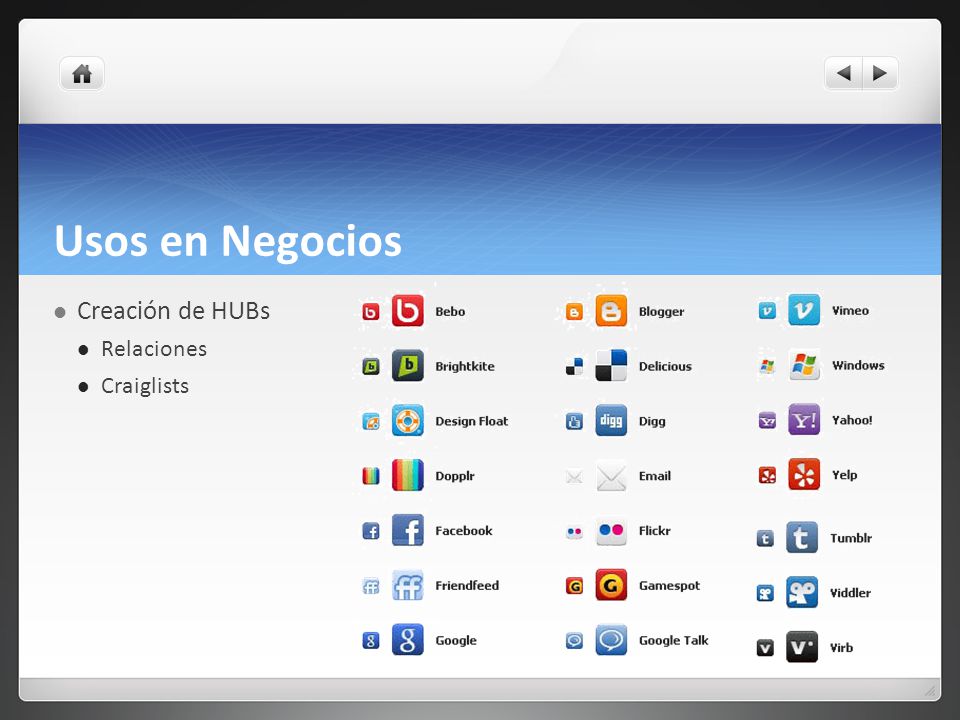Click the large Facebook icon
Viewport: 960px width, 720px height.
[408, 530]
